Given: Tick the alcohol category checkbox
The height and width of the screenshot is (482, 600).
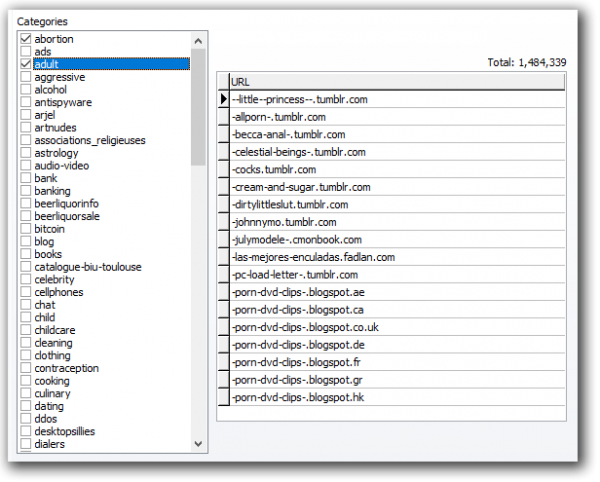Looking at the screenshot, I should (x=26, y=89).
